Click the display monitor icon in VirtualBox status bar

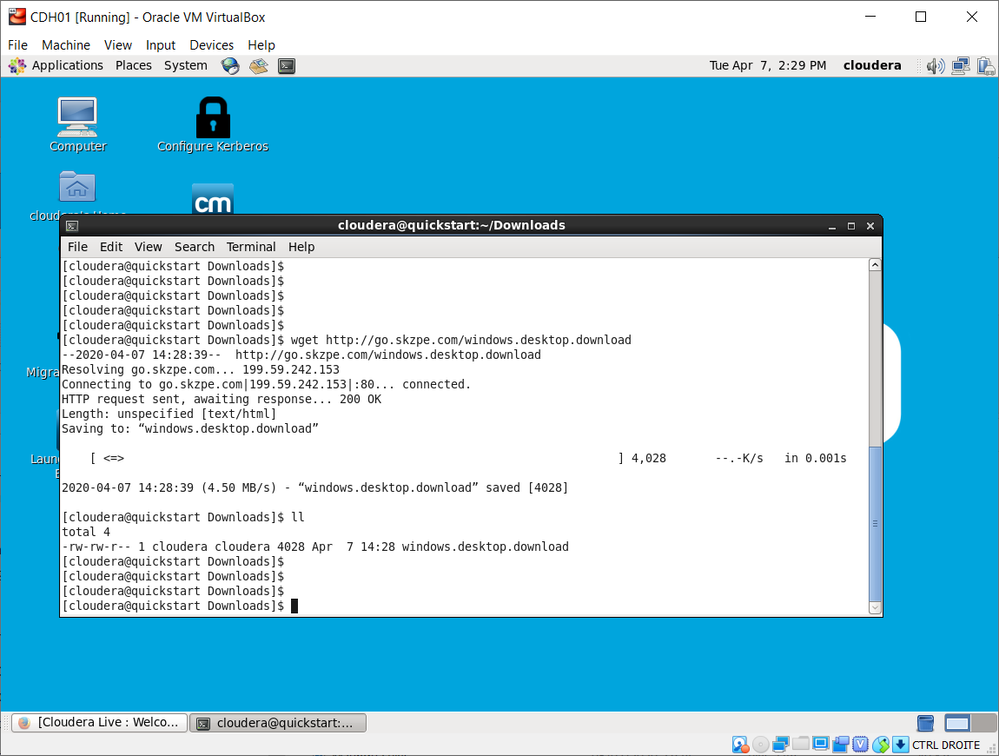[x=821, y=743]
